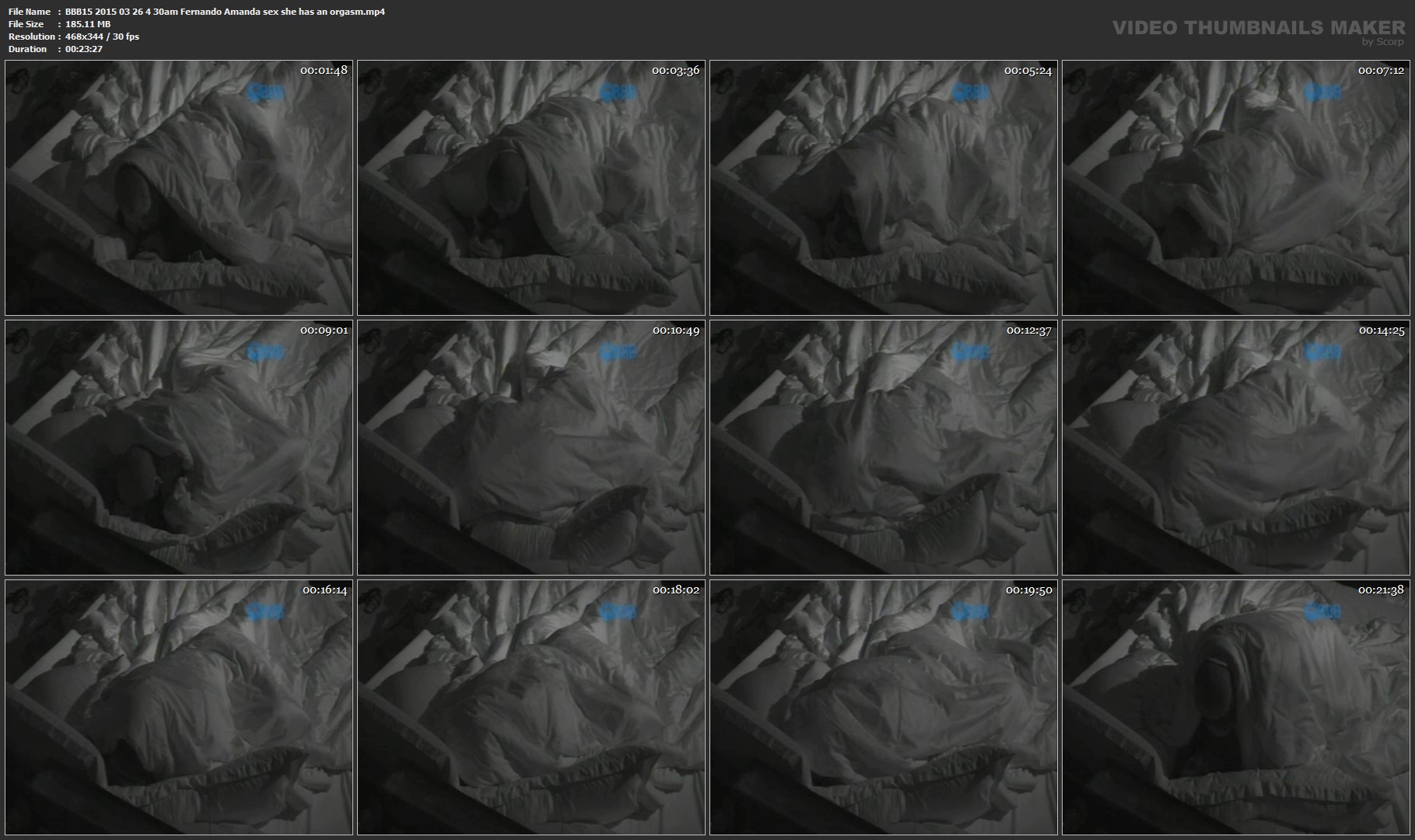Click the Video Thumbnails Maker watermark title
The width and height of the screenshot is (1415, 840).
[1259, 28]
